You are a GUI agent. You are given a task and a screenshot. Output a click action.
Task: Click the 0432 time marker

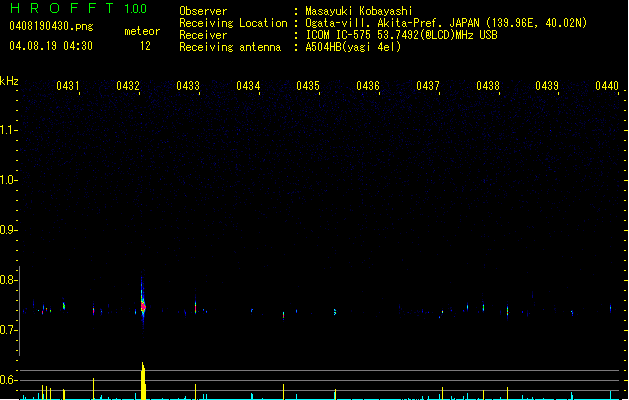coord(128,86)
